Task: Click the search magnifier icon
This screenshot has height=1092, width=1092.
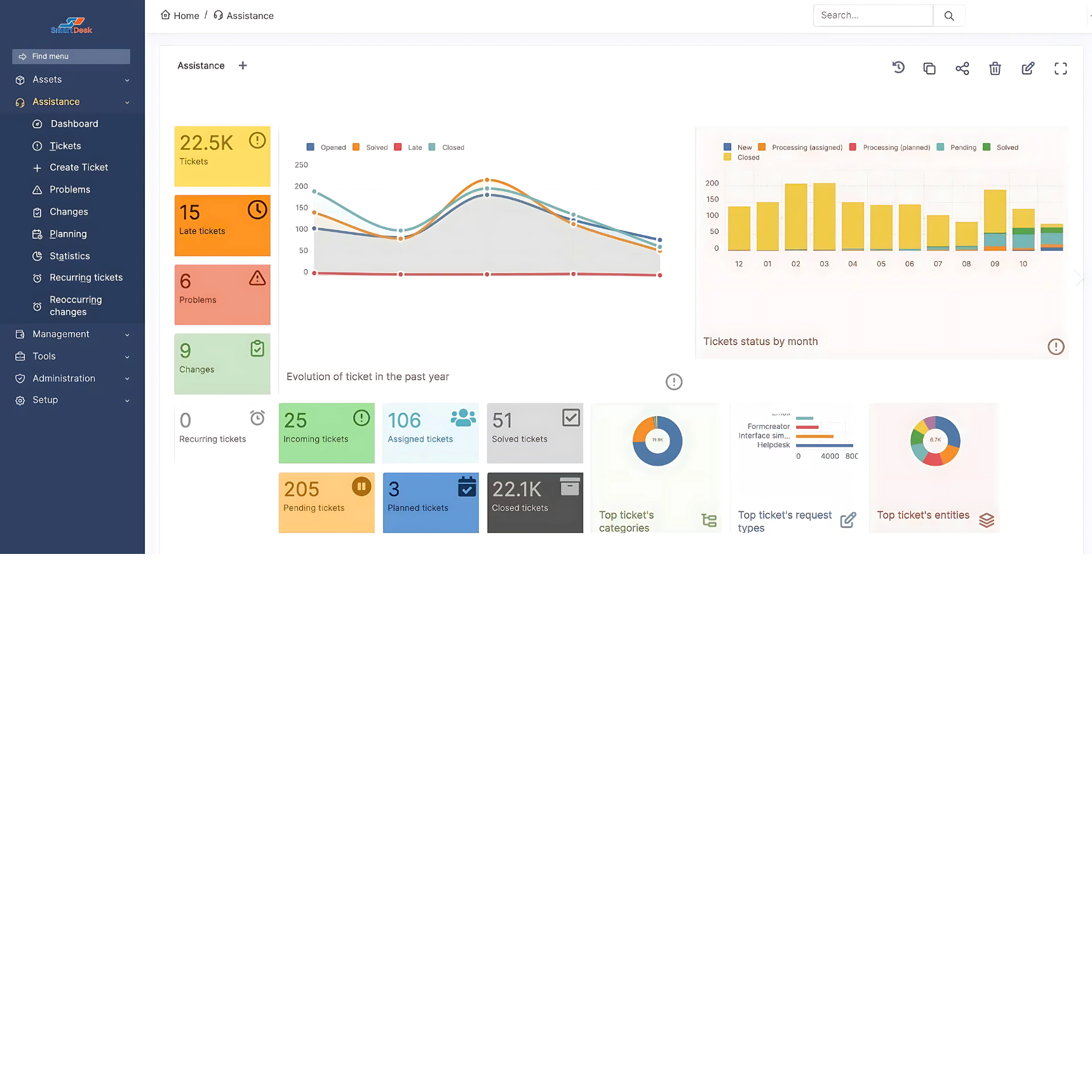Action: tap(949, 16)
